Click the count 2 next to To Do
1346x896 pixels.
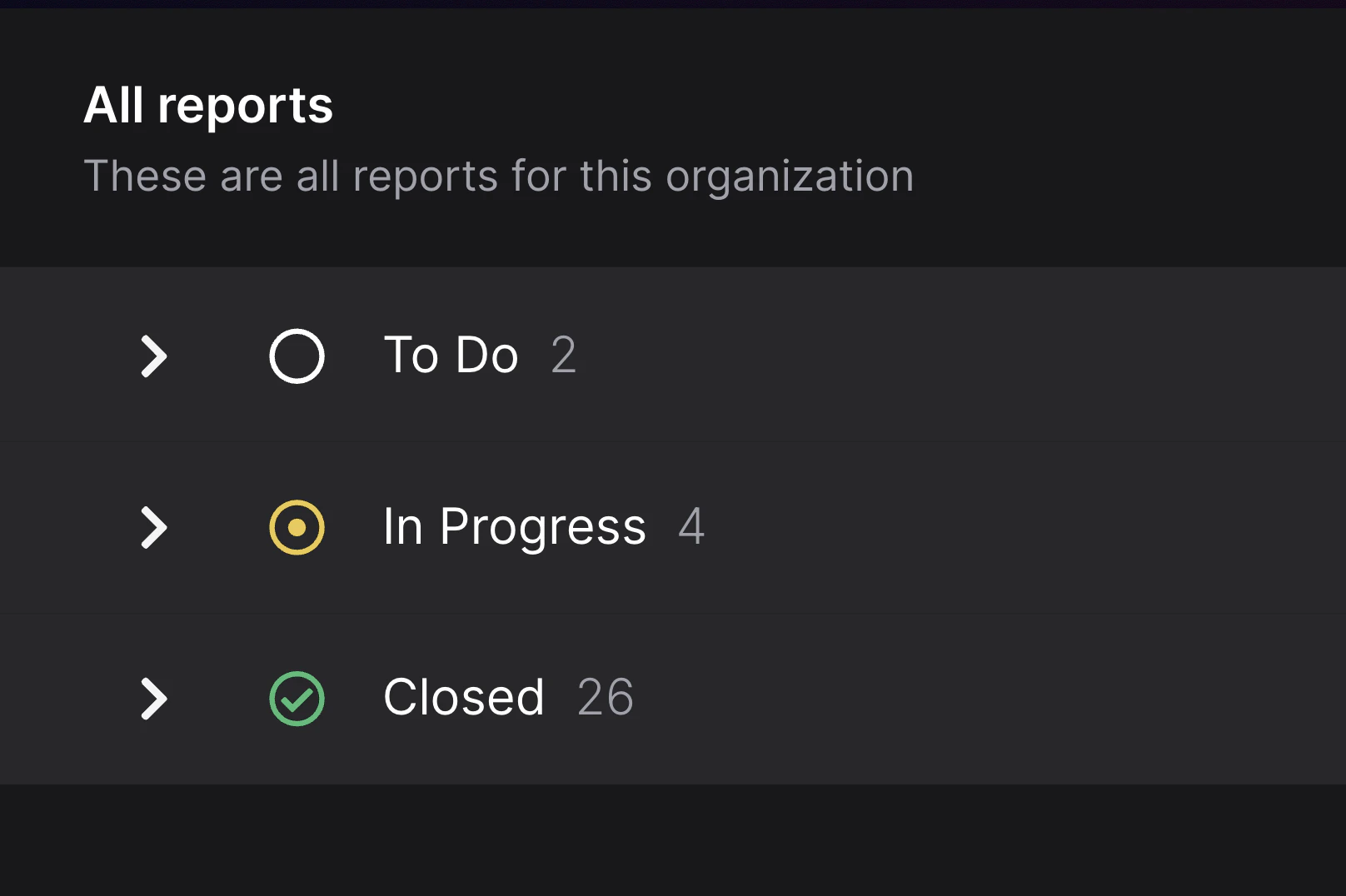(x=565, y=354)
